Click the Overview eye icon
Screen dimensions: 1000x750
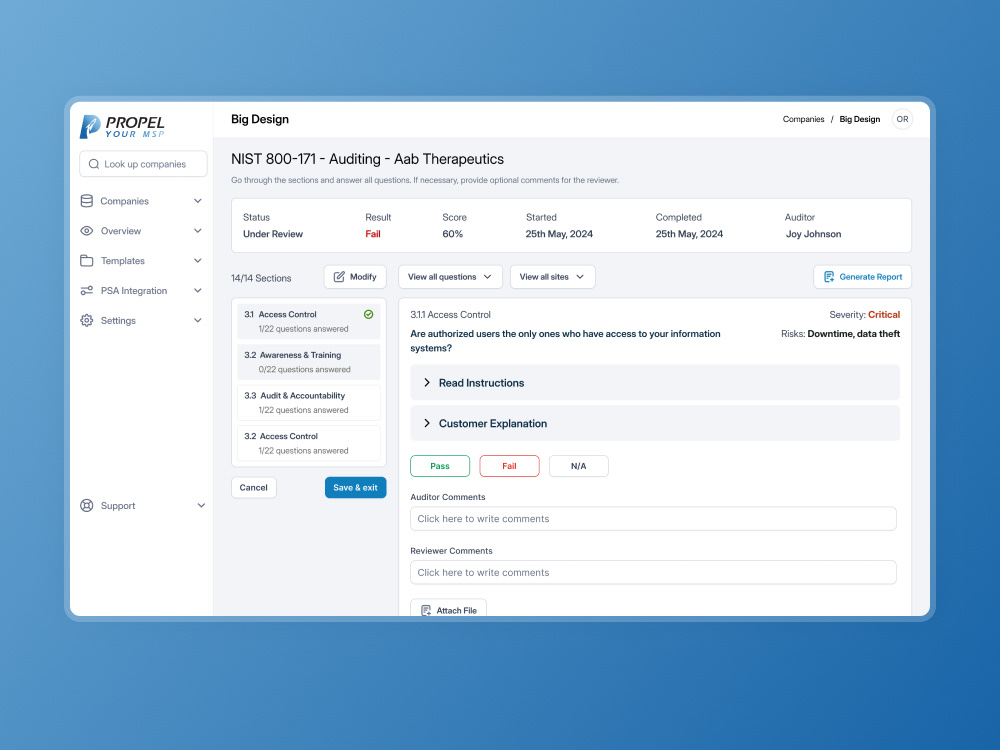click(x=87, y=231)
